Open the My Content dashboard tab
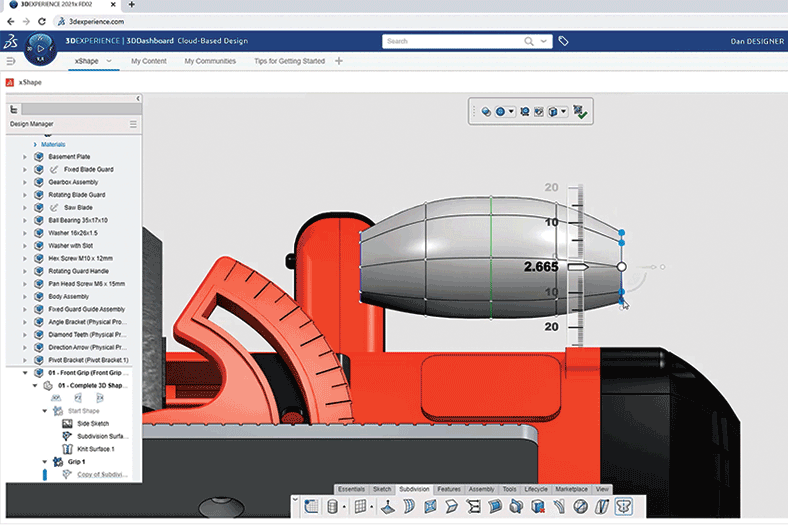 point(149,61)
